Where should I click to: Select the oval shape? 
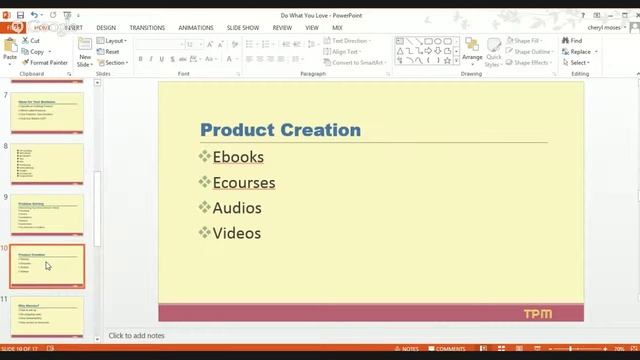tap(438, 41)
